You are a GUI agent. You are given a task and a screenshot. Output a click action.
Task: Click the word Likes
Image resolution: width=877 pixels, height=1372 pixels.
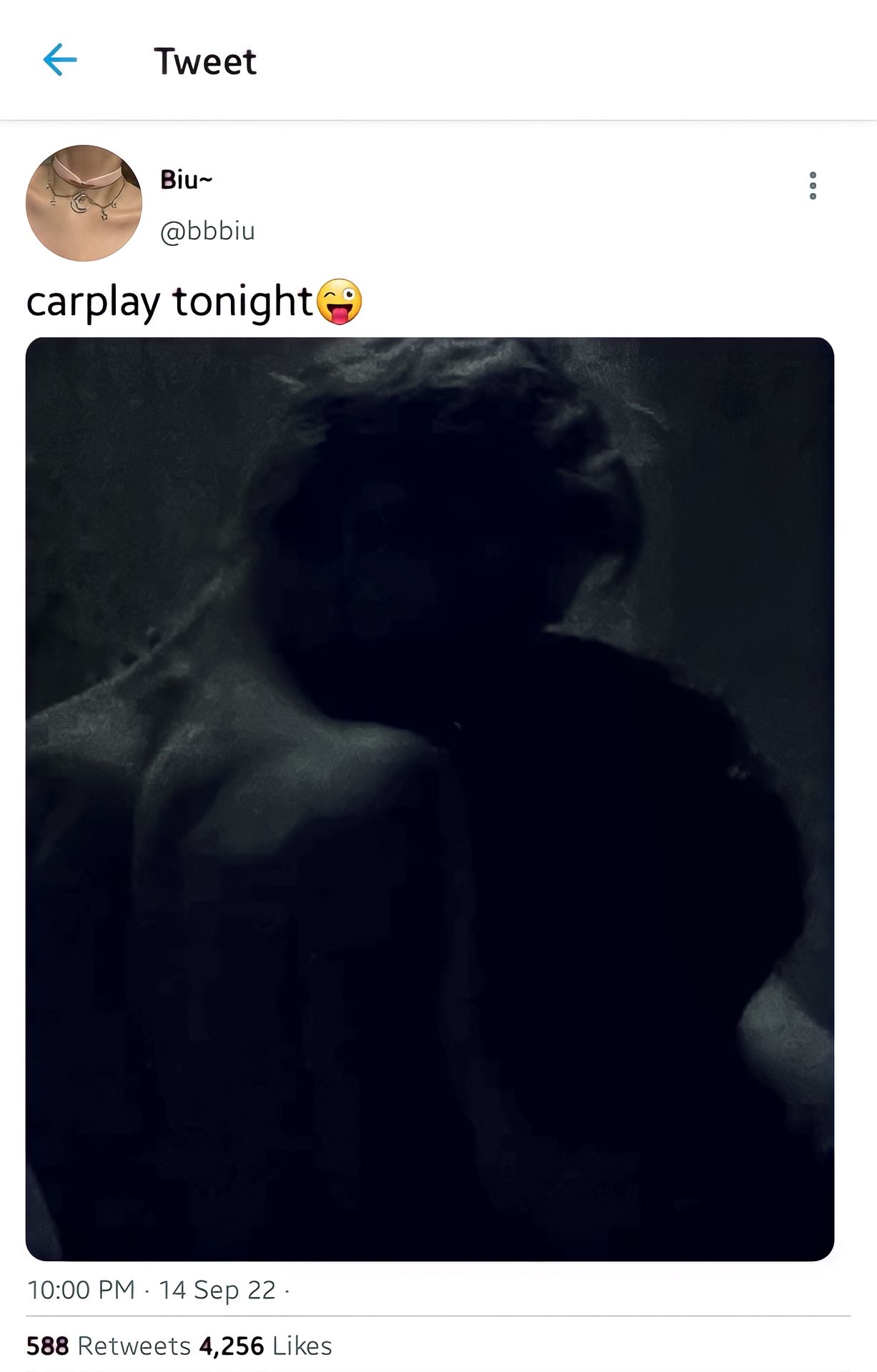click(302, 1346)
